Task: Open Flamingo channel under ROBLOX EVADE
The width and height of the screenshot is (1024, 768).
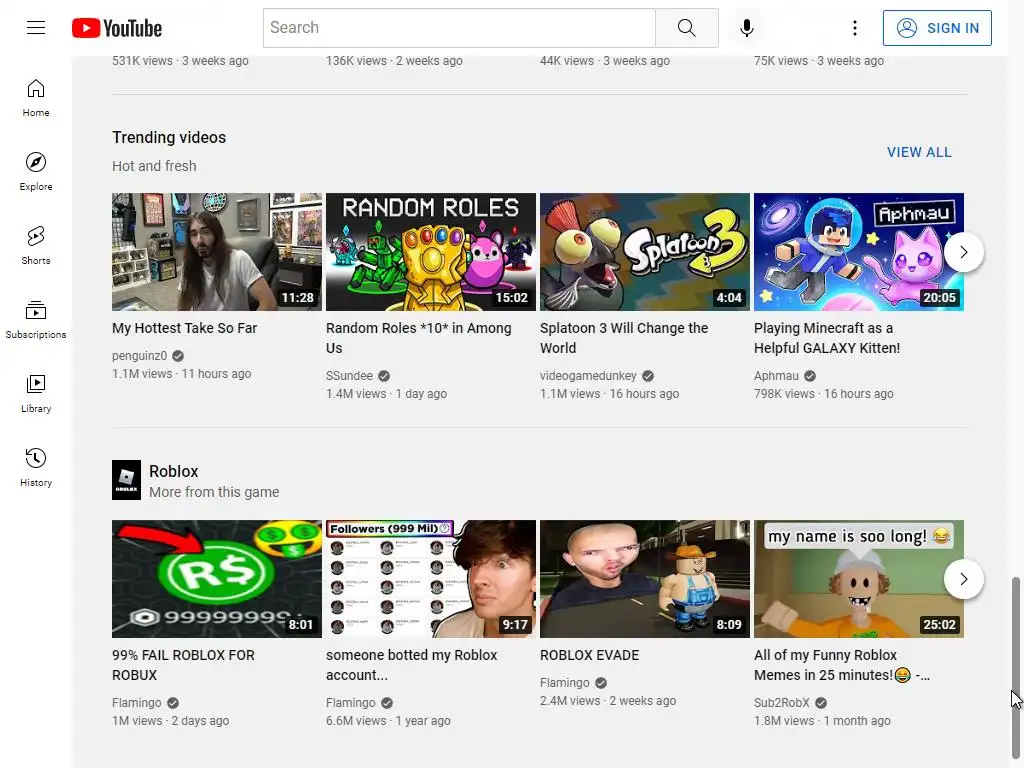Action: tap(565, 683)
